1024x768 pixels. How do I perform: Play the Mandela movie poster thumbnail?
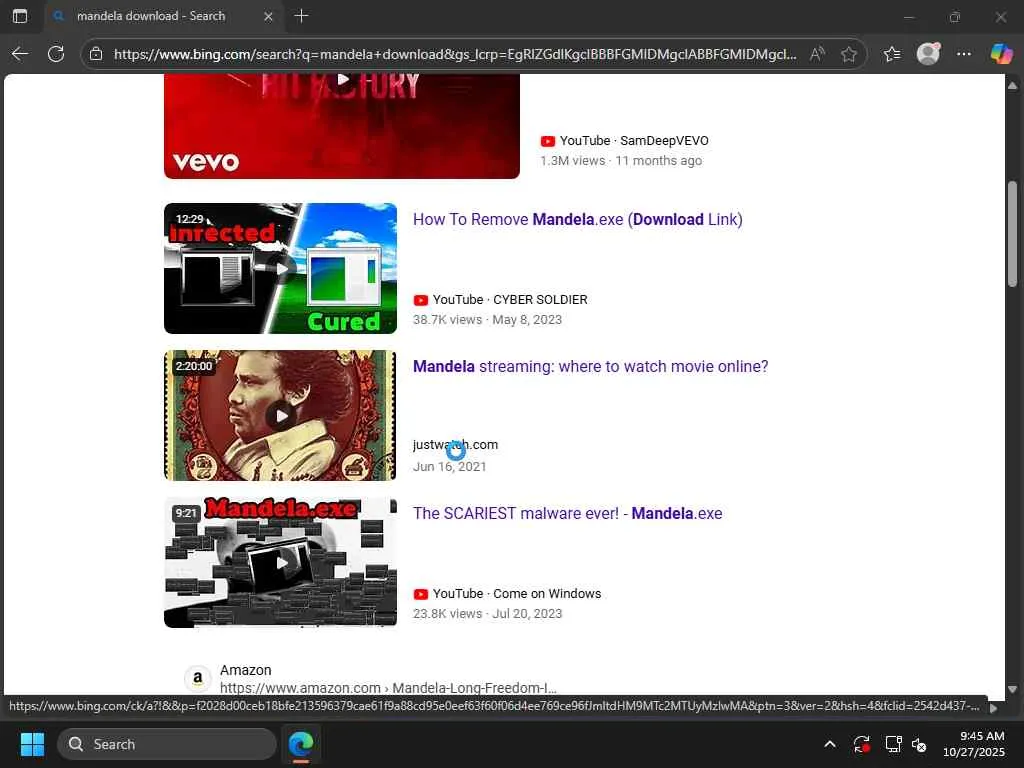click(280, 415)
